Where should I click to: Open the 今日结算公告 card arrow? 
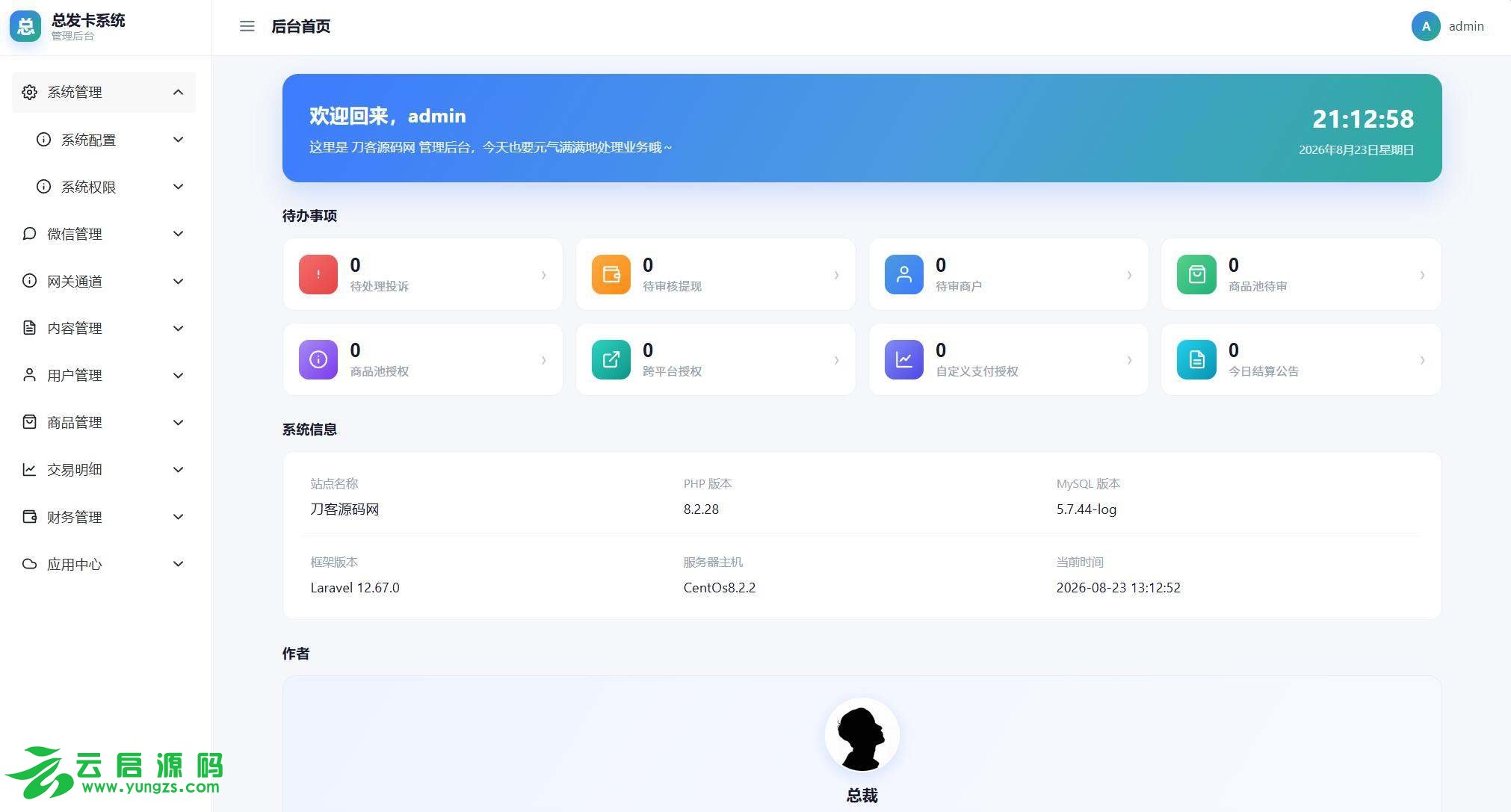(1422, 360)
